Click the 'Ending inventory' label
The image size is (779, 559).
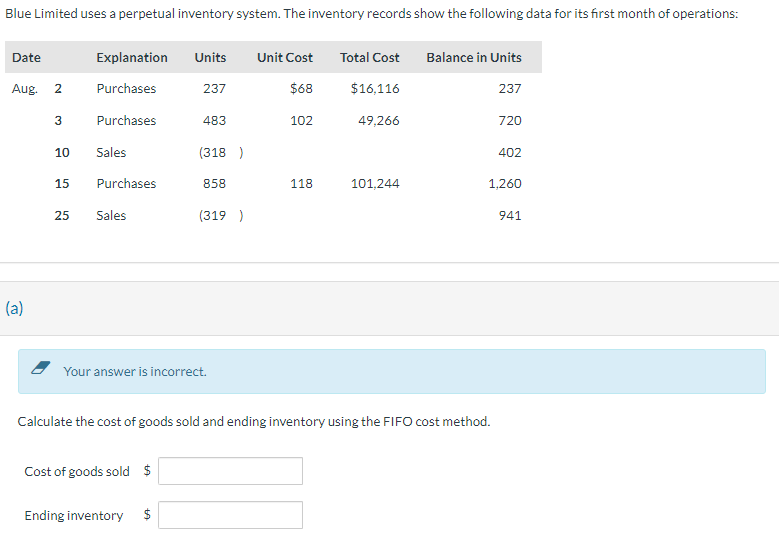(x=74, y=515)
